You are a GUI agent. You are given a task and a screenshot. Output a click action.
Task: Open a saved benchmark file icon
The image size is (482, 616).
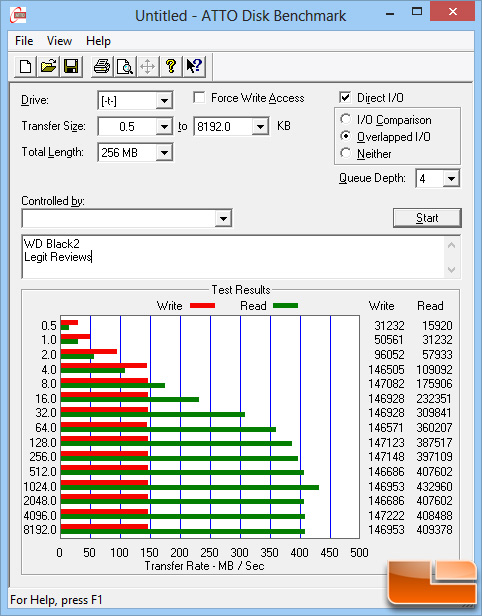[48, 66]
